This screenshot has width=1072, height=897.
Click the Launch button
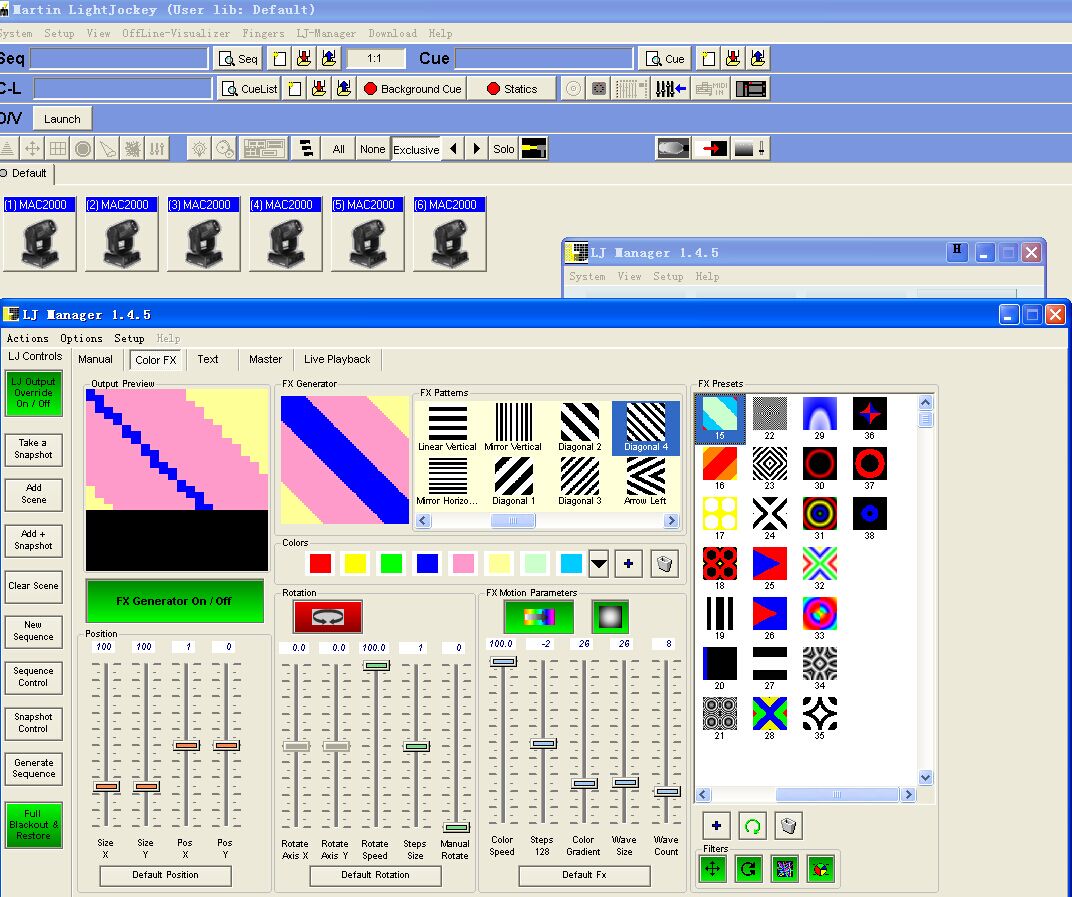click(62, 119)
